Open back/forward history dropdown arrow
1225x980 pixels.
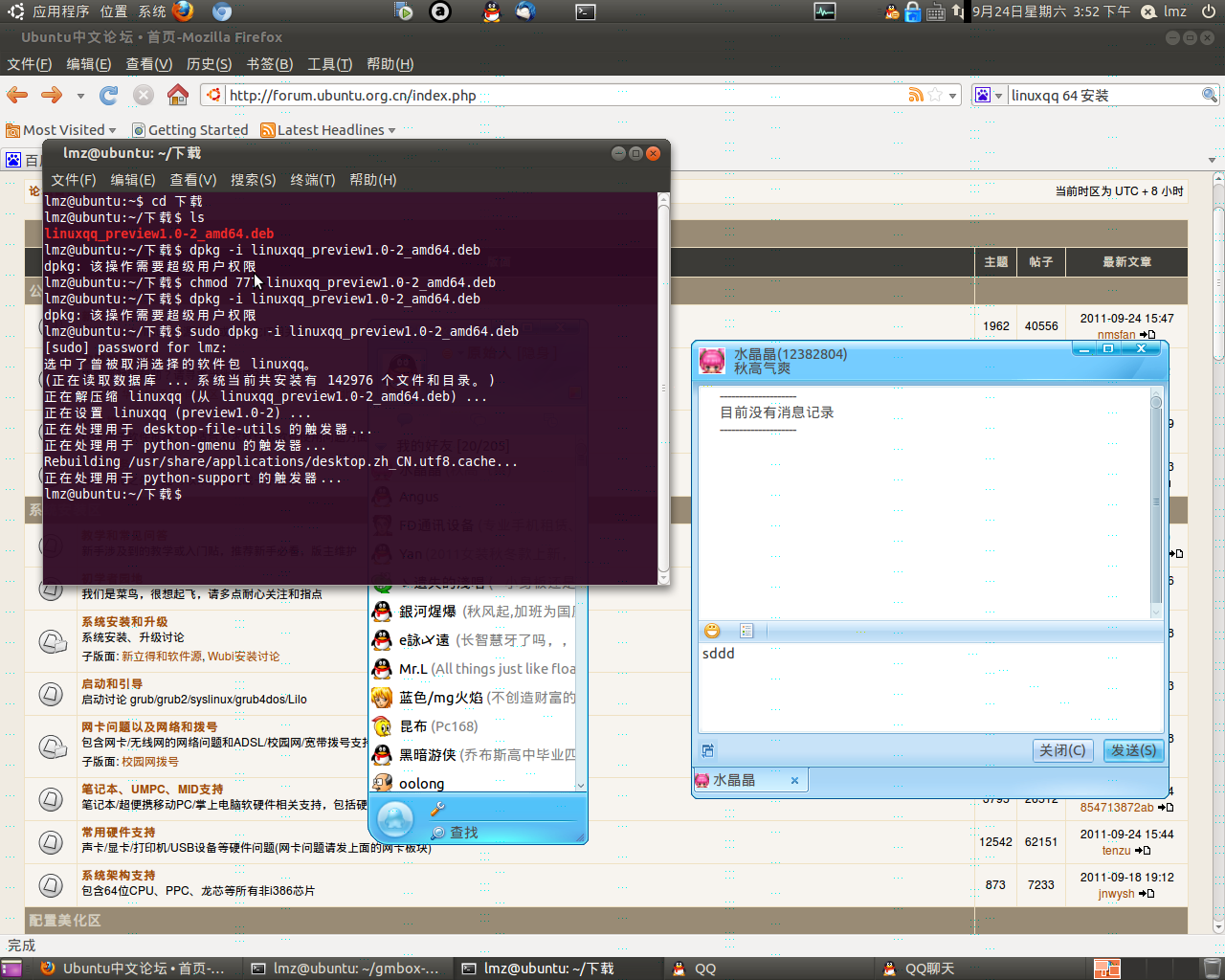(x=80, y=96)
